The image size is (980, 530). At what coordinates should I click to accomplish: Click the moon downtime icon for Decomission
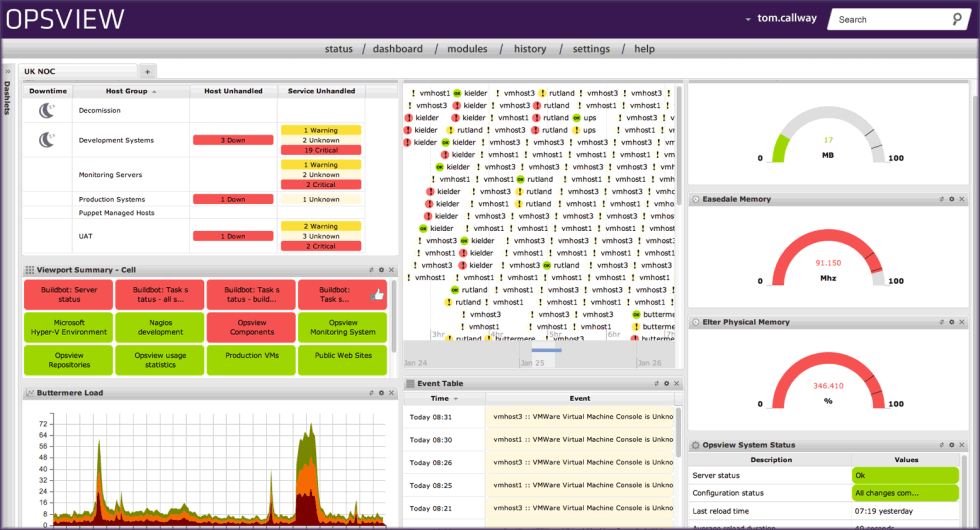(x=47, y=111)
